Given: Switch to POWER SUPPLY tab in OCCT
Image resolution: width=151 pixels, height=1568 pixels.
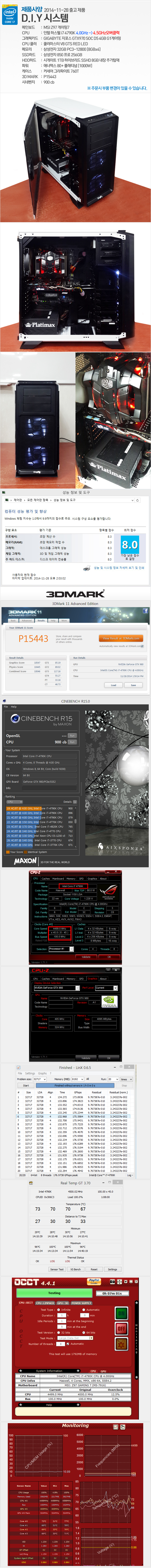Looking at the screenshot, I should pos(81,1303).
